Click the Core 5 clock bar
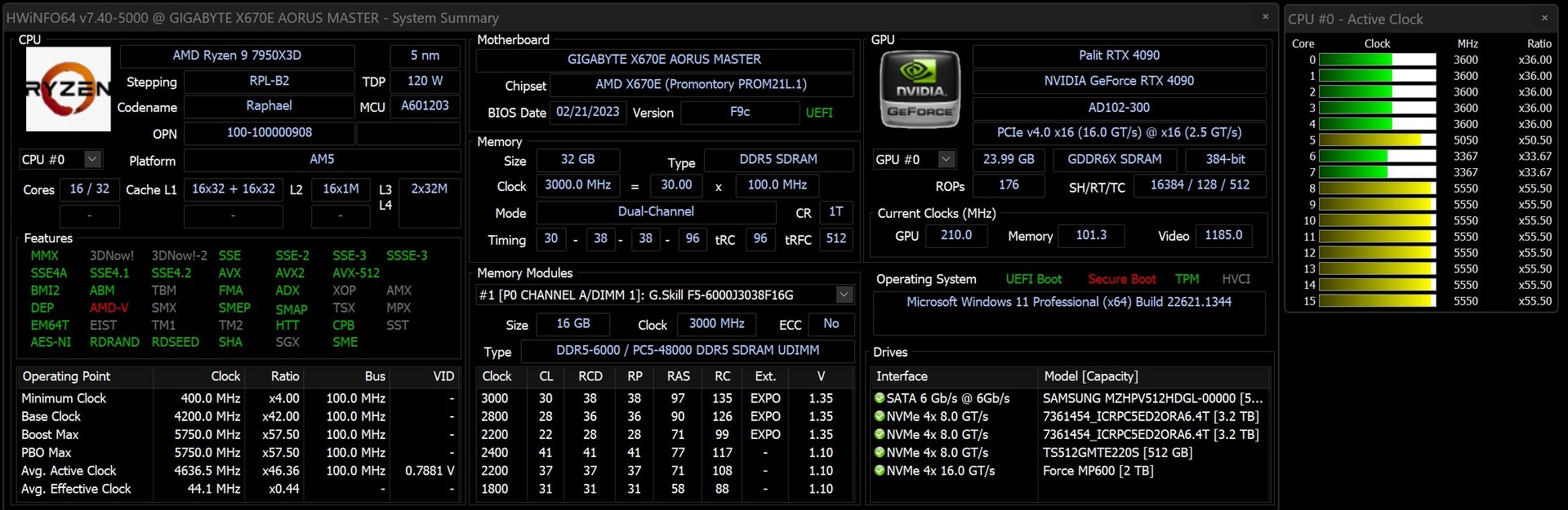 tap(1377, 140)
